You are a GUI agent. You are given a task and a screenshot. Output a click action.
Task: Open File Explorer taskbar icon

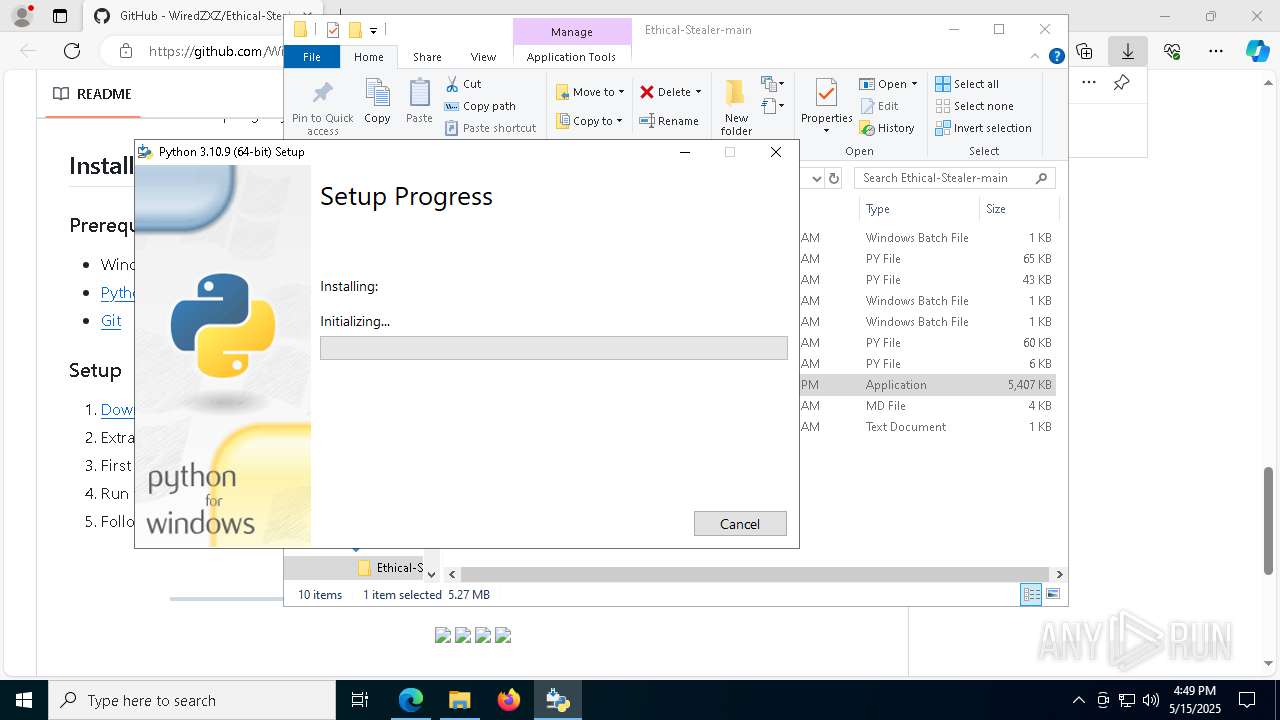point(459,700)
